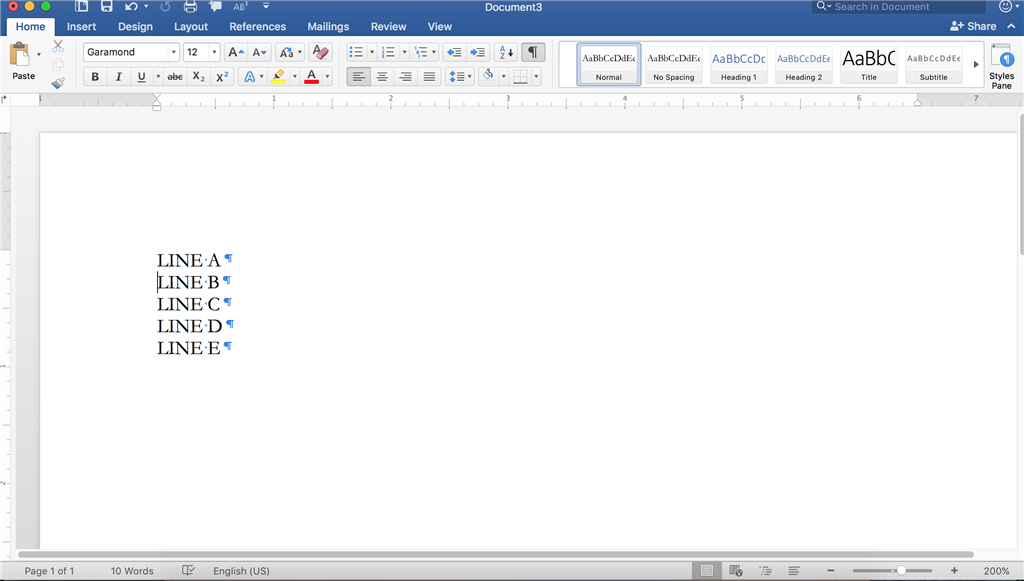Apply the Title style
The width and height of the screenshot is (1024, 581).
[869, 64]
